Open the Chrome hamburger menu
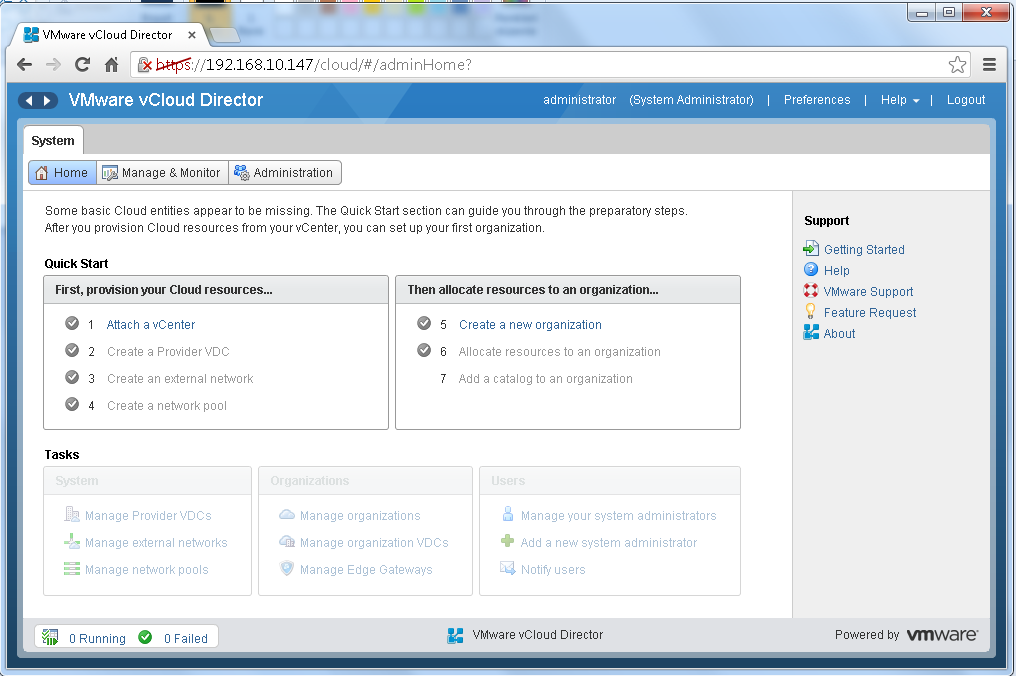This screenshot has width=1016, height=676. [x=989, y=64]
